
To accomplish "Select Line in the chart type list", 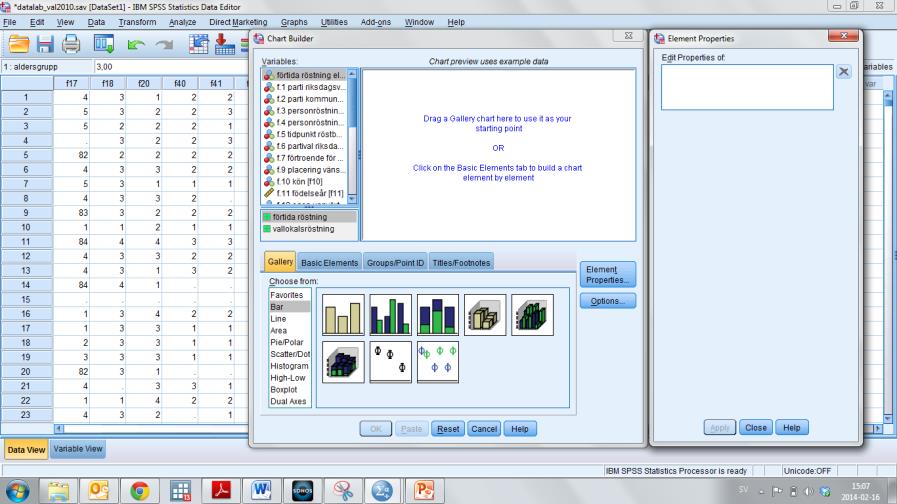I will pyautogui.click(x=278, y=319).
